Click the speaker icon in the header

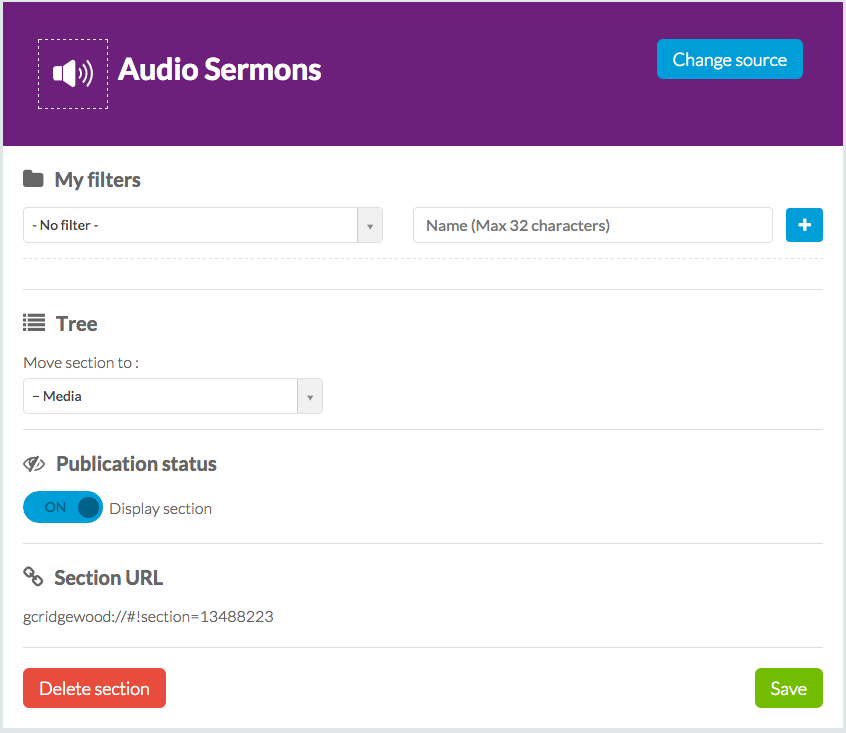73,74
